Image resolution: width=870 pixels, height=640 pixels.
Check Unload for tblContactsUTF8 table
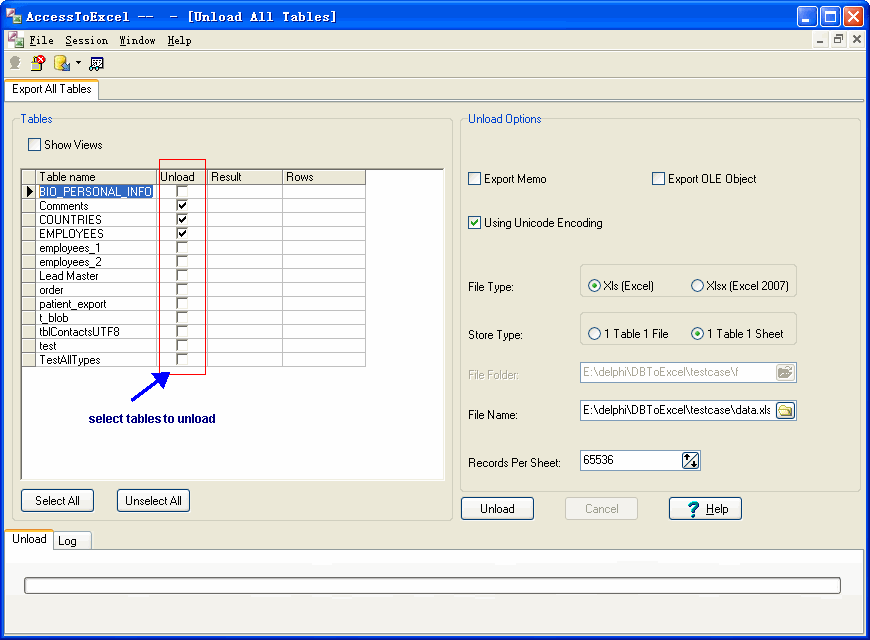(x=182, y=331)
